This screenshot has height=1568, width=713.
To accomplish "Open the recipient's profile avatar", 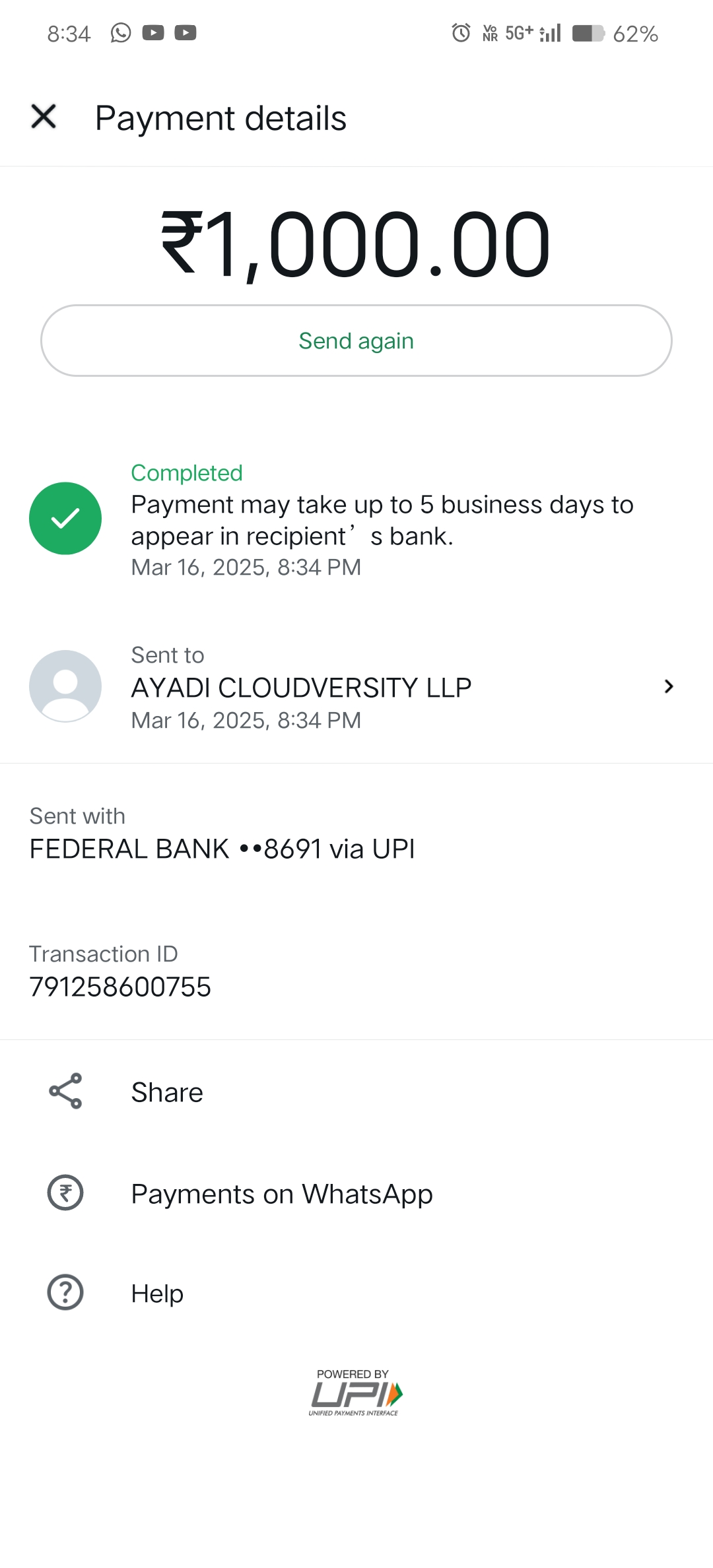I will coord(65,686).
